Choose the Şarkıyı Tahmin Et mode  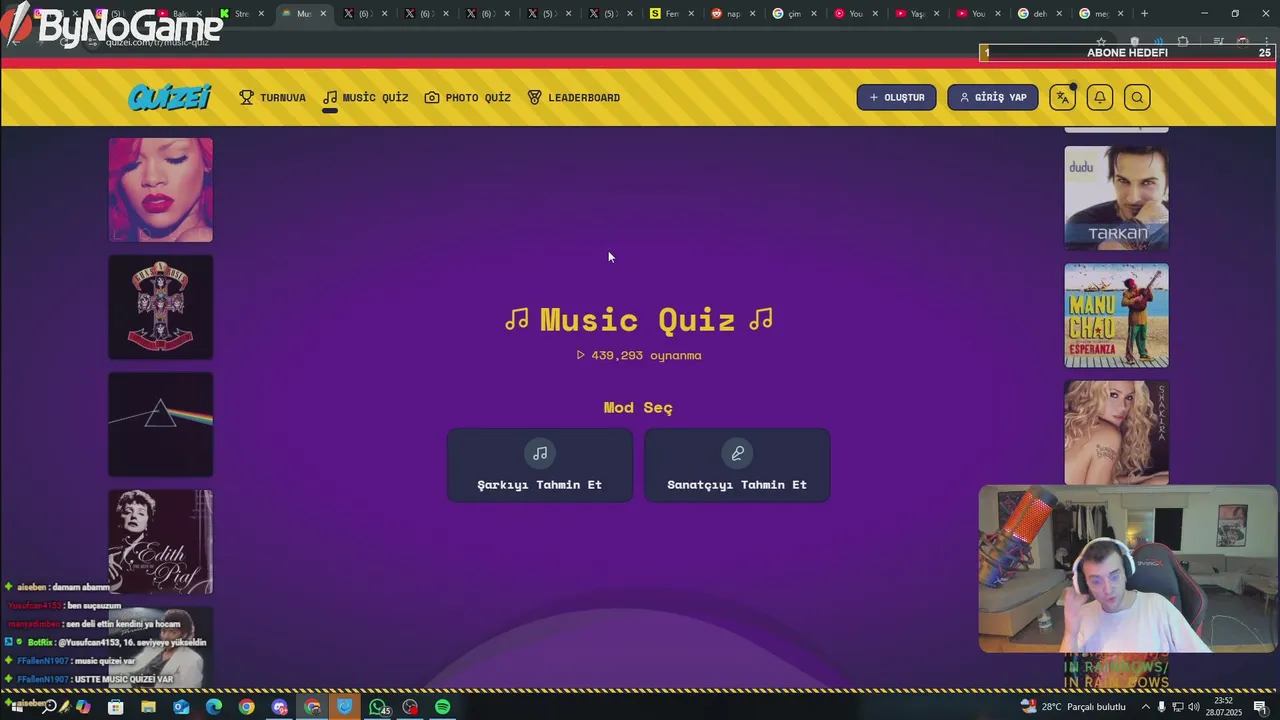(540, 465)
